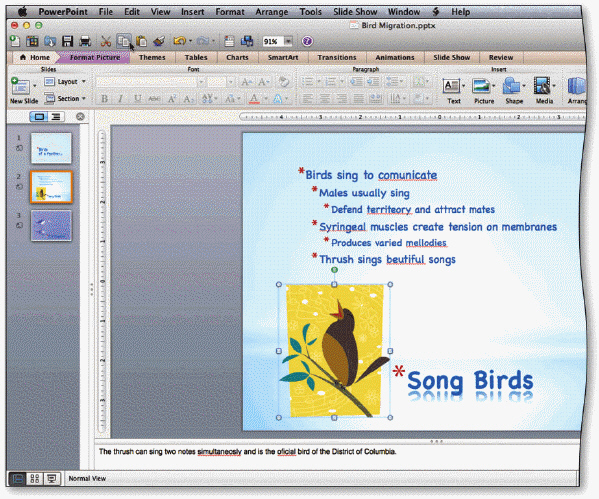Switch to Slide Show view button
Screen dimensions: 599x499
point(52,478)
